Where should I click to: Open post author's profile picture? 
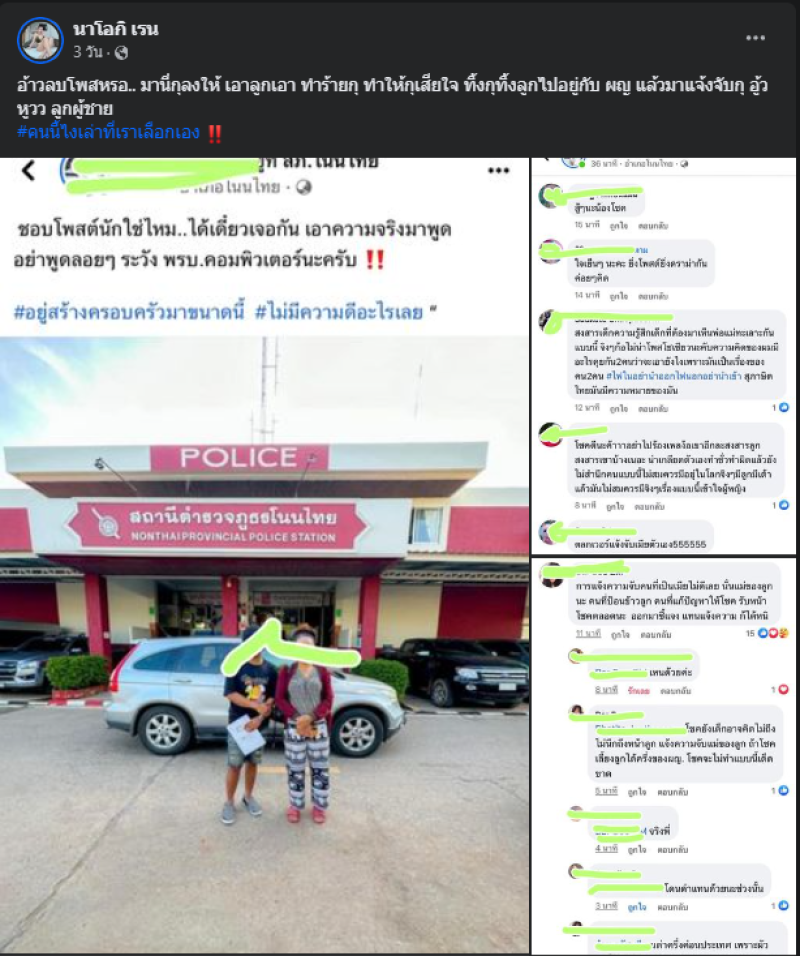tap(40, 40)
